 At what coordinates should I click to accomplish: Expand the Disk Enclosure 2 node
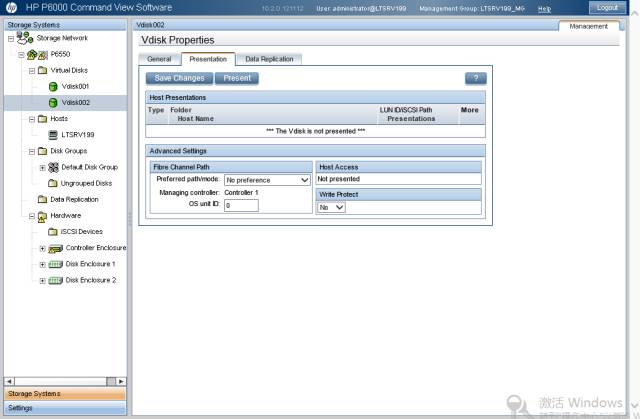(42, 281)
